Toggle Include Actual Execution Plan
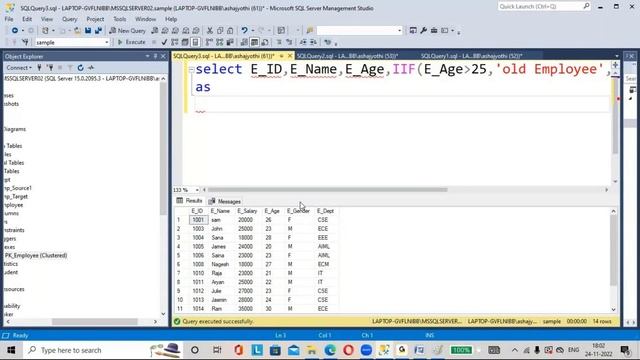 tap(209, 42)
